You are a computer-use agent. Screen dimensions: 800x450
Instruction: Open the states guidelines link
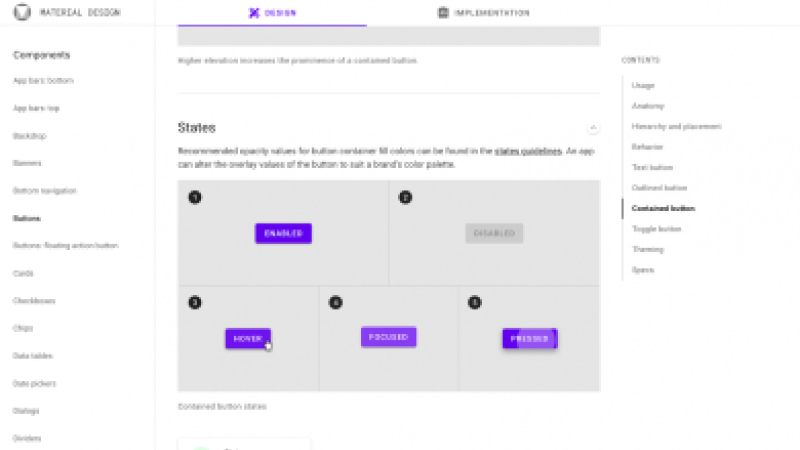[528, 151]
